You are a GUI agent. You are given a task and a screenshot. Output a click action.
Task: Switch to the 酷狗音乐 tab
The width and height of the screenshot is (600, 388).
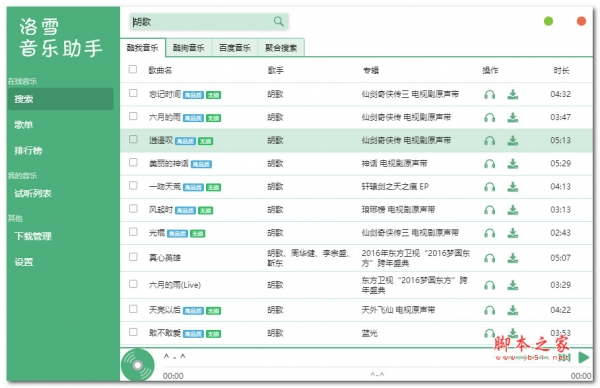[189, 48]
